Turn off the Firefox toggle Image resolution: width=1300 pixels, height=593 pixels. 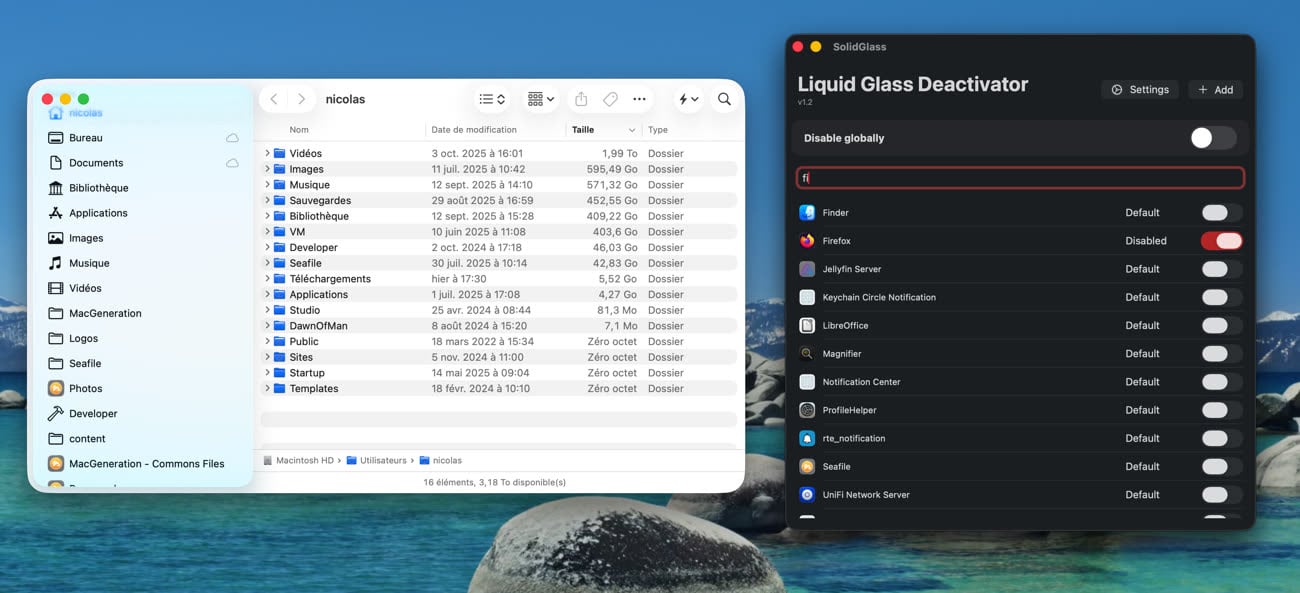[x=1221, y=241]
